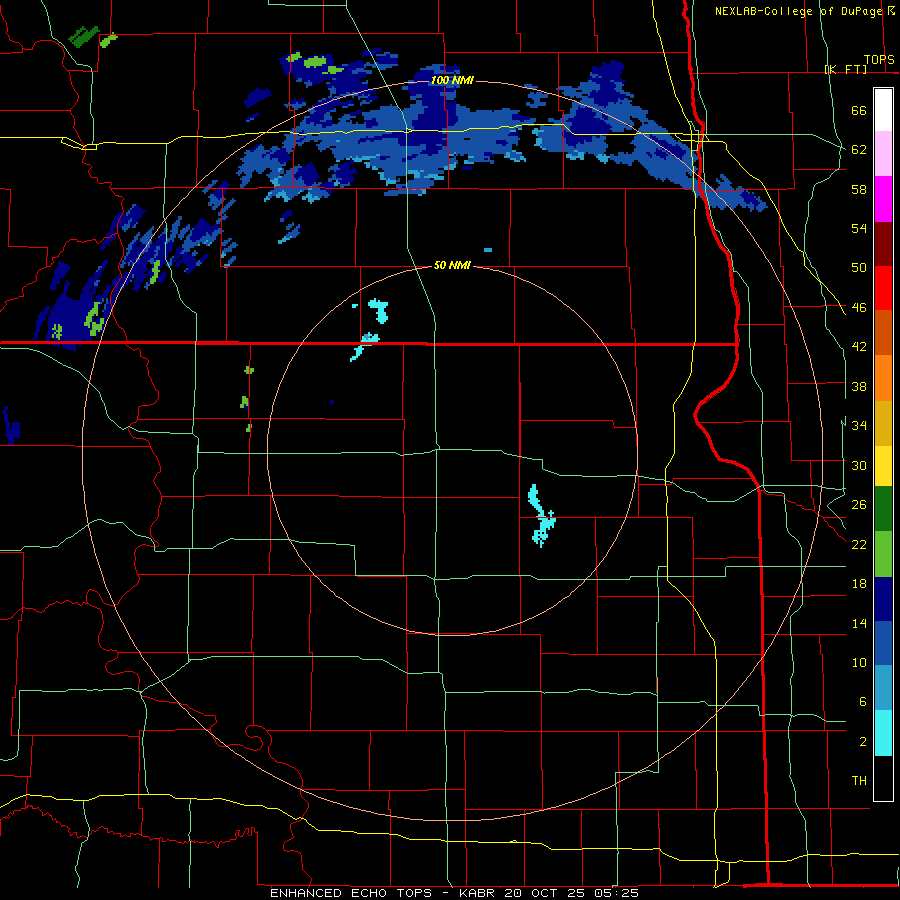Pick the dark maroon legend swatch
This screenshot has width=900, height=900.
pos(883,244)
